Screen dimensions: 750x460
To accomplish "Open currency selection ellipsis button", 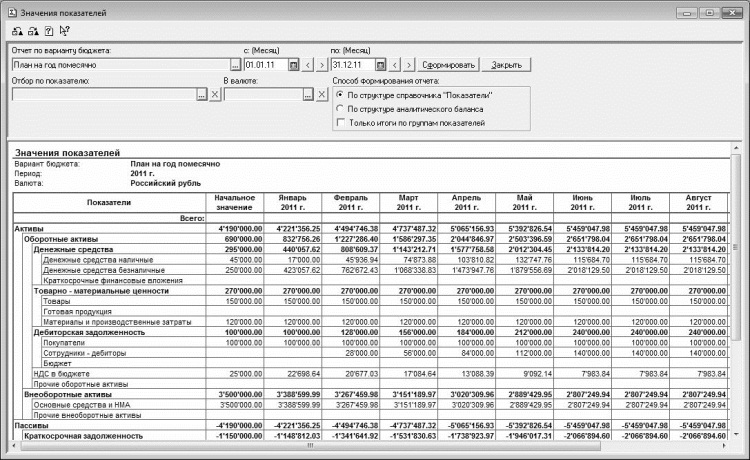I will pyautogui.click(x=309, y=95).
